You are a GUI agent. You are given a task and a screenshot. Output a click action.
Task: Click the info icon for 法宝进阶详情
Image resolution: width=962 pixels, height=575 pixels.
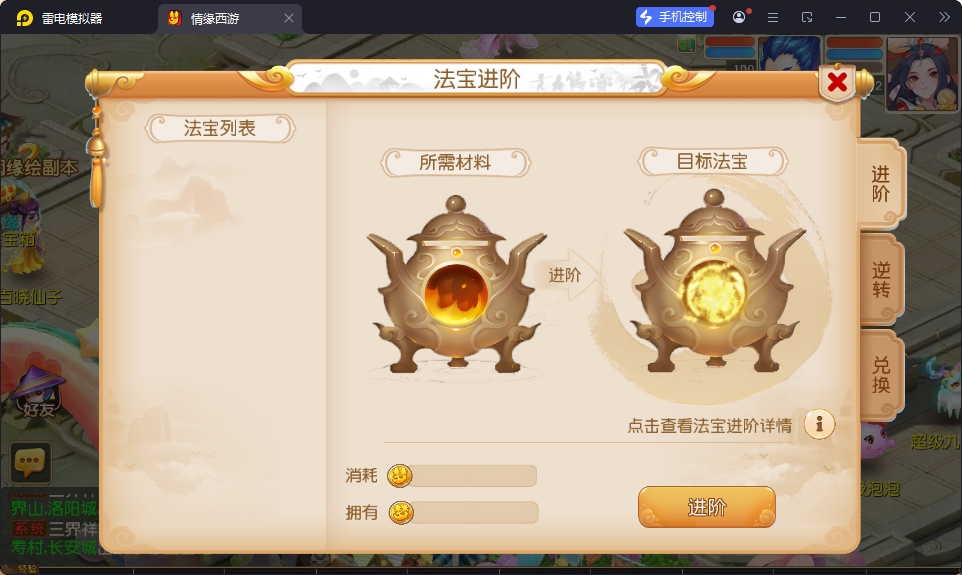[x=819, y=424]
